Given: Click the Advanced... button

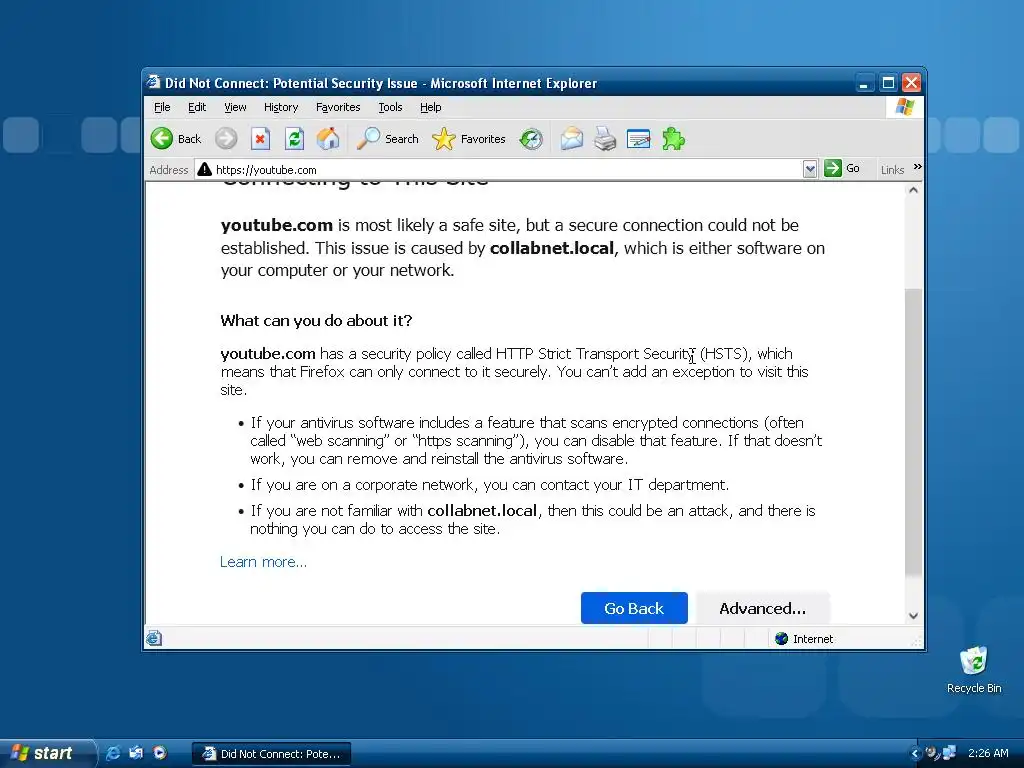Looking at the screenshot, I should point(763,608).
